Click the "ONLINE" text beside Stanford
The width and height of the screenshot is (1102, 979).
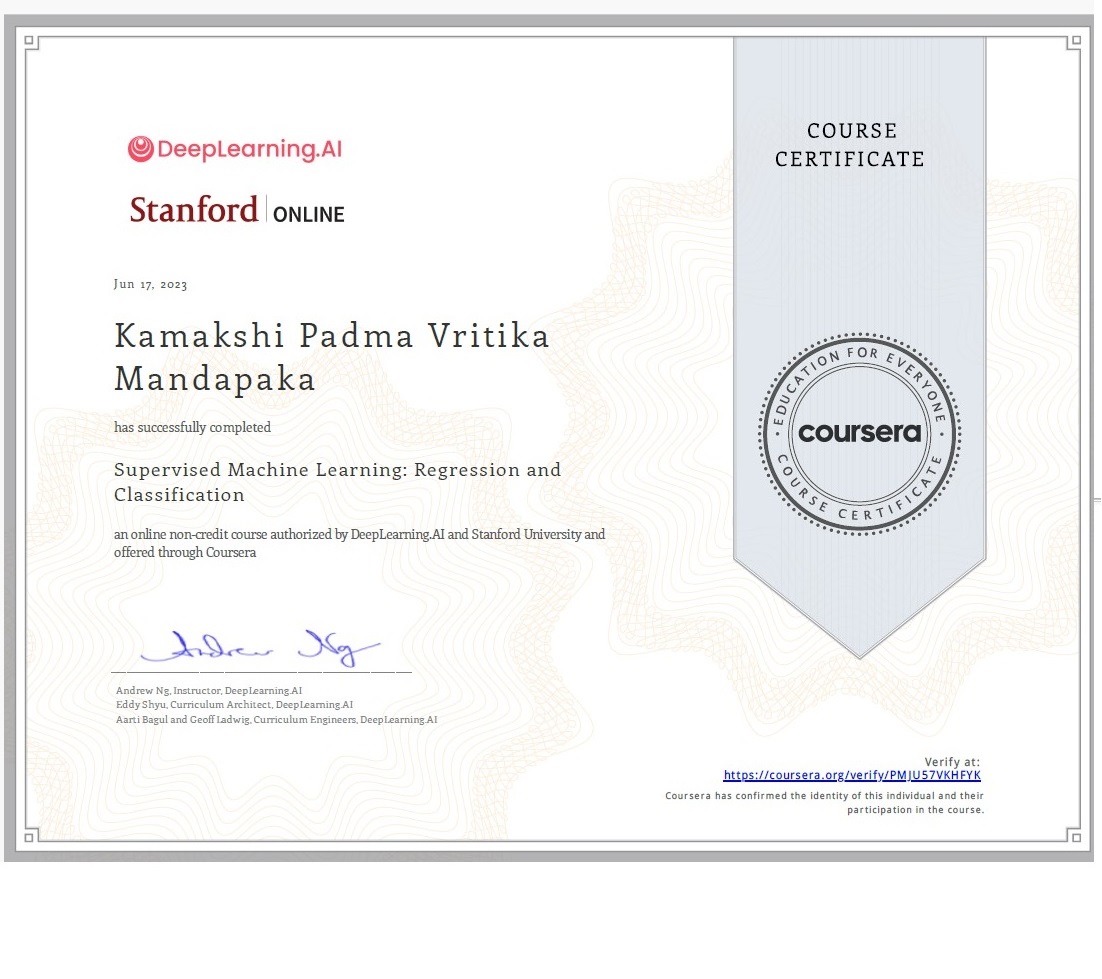(x=308, y=214)
